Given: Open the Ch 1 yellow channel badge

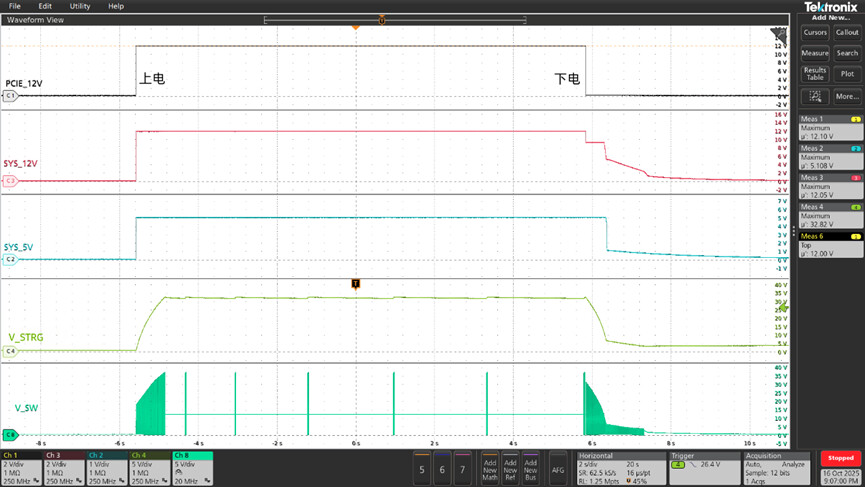Looking at the screenshot, I should (x=21, y=467).
